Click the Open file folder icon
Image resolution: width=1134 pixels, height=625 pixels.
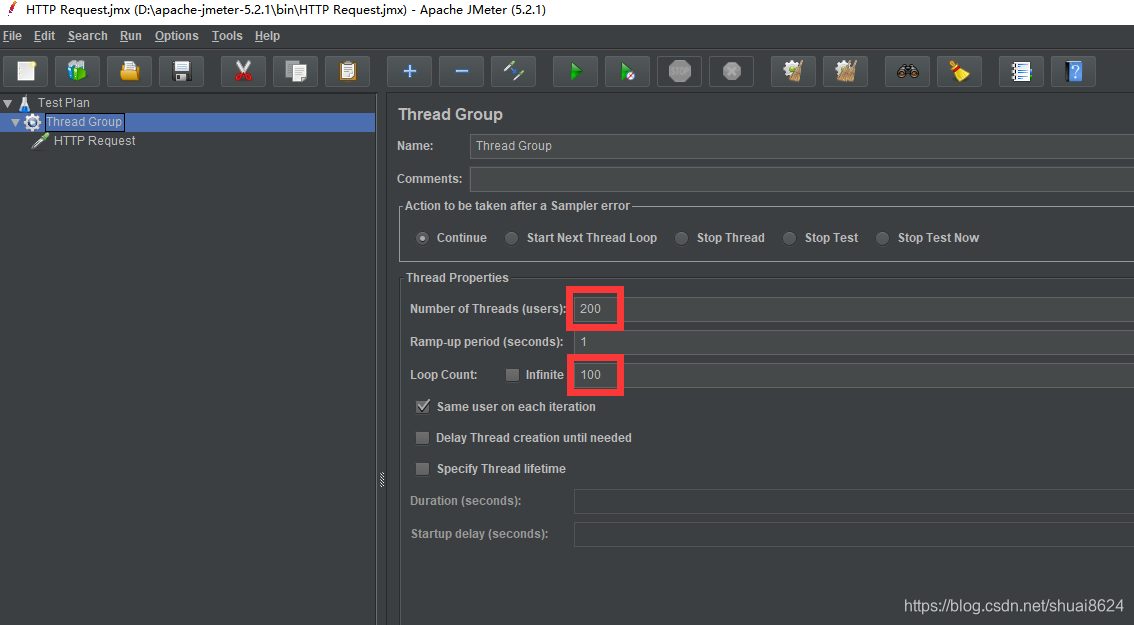[x=129, y=72]
